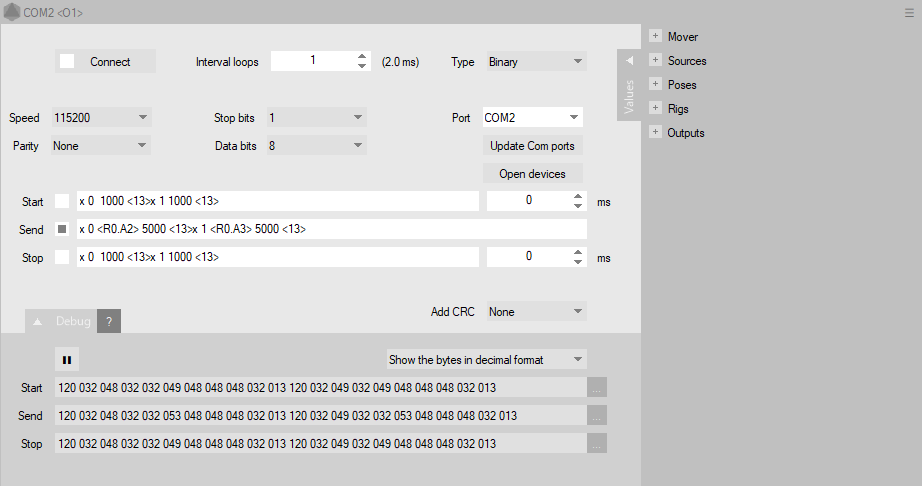Toggle the Send command checkbox

(62, 229)
